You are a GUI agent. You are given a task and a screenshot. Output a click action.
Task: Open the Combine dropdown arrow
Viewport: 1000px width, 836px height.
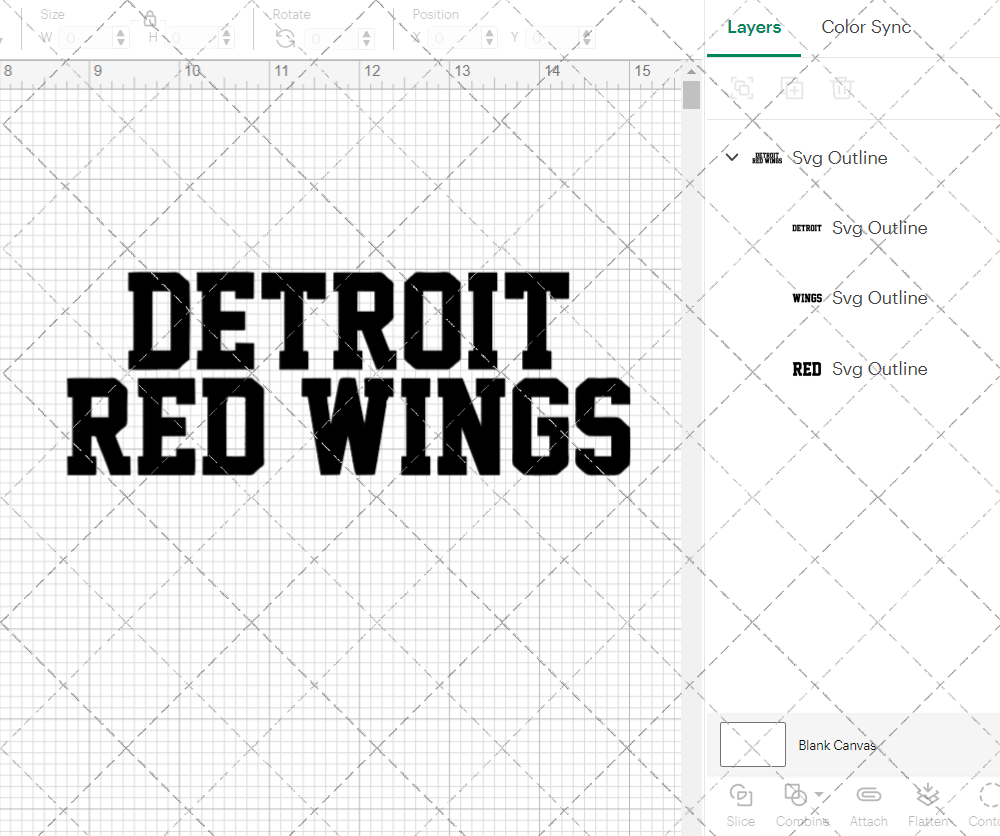(819, 795)
